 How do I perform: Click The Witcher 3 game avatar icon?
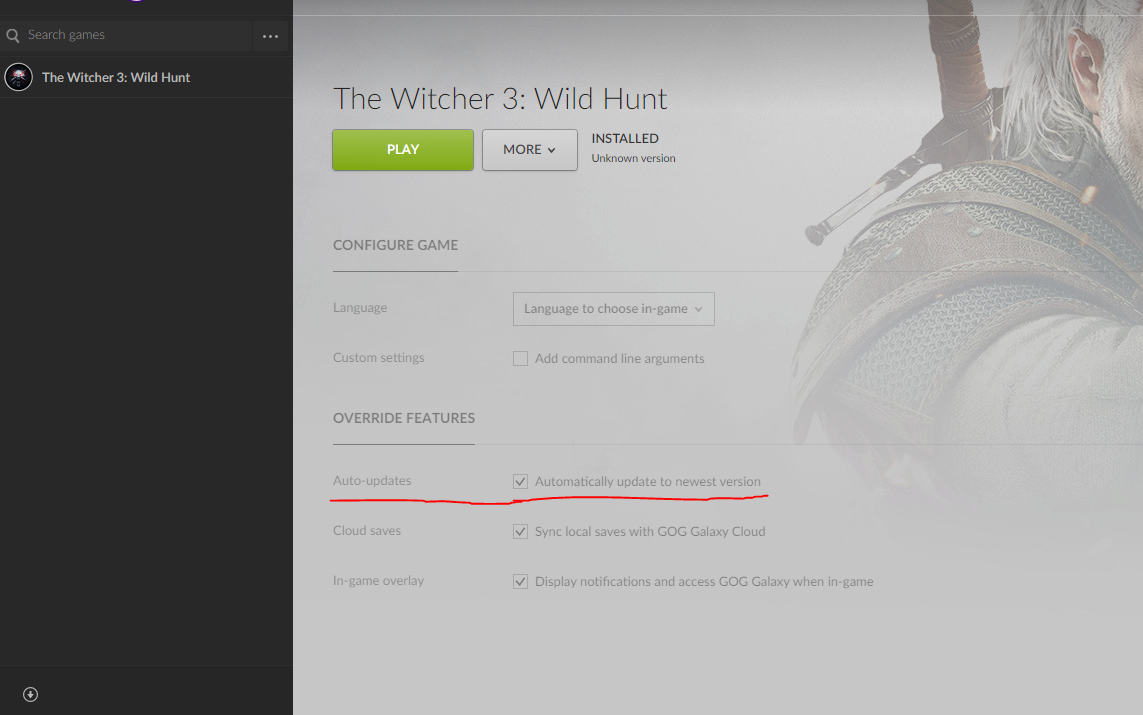tap(18, 77)
